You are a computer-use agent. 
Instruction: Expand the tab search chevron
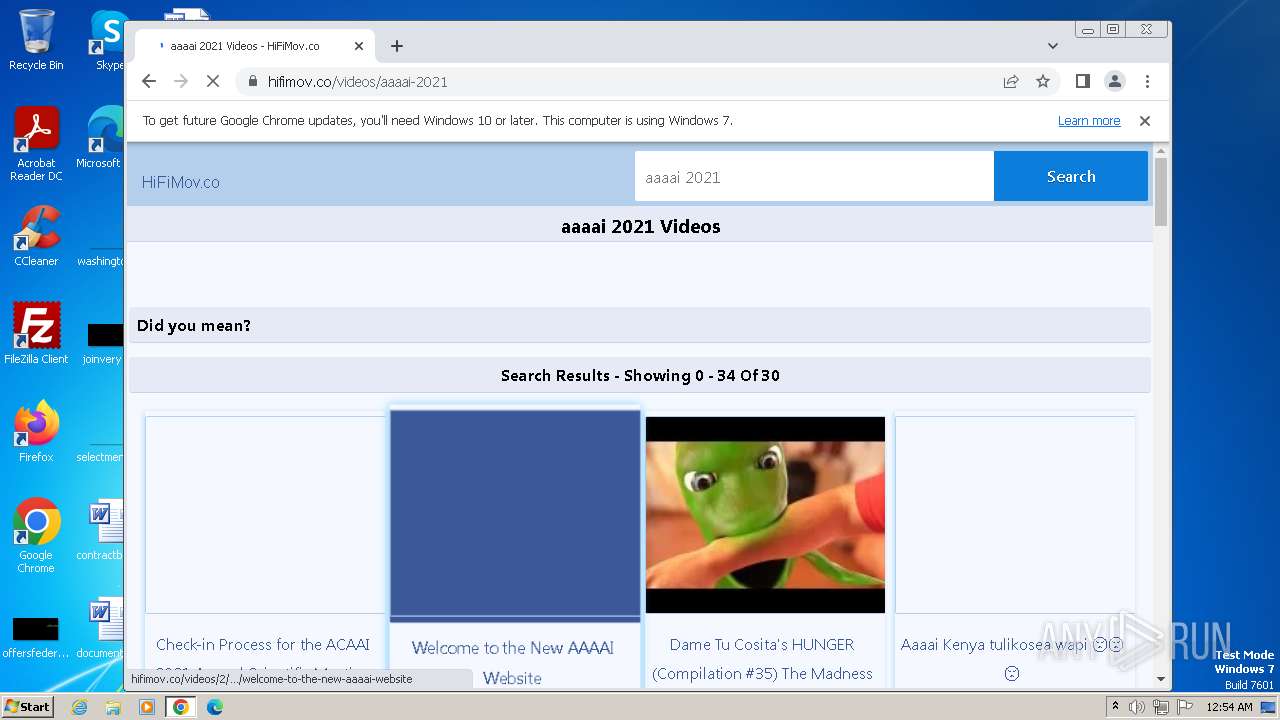click(x=1052, y=46)
